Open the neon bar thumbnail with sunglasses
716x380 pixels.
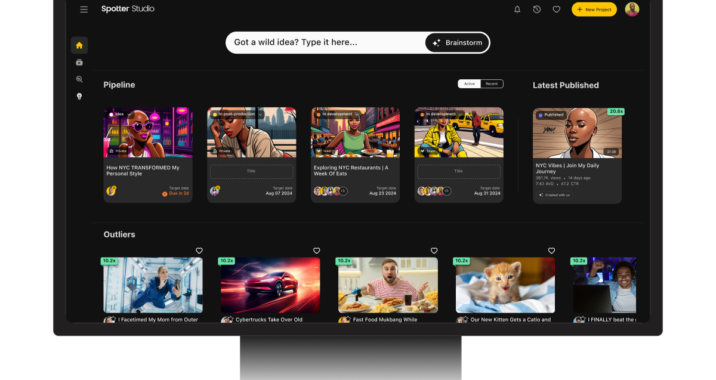(148, 132)
